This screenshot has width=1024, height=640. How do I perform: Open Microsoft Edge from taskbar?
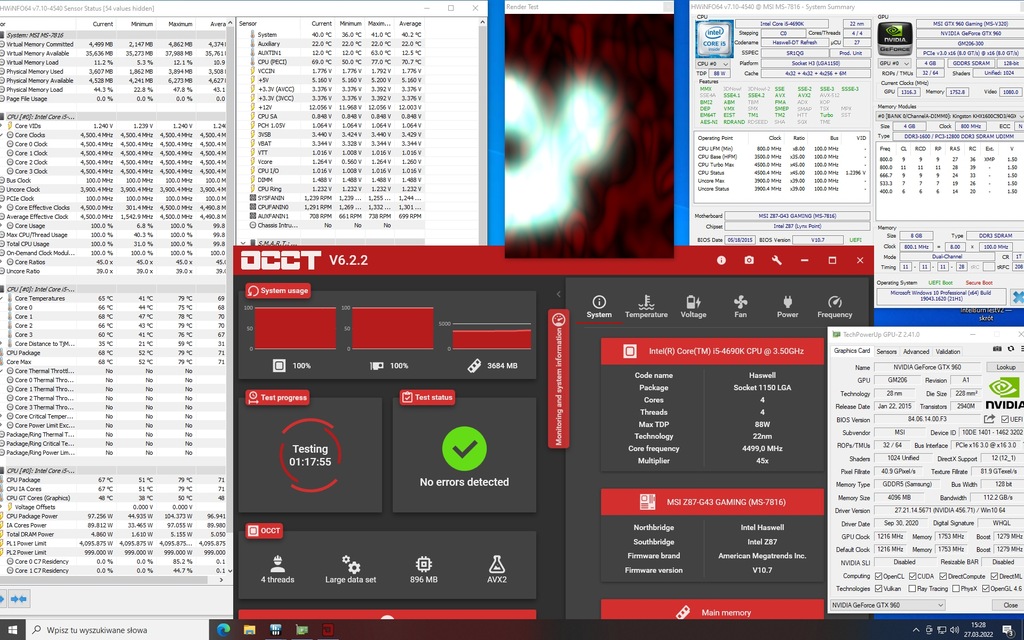[x=223, y=630]
